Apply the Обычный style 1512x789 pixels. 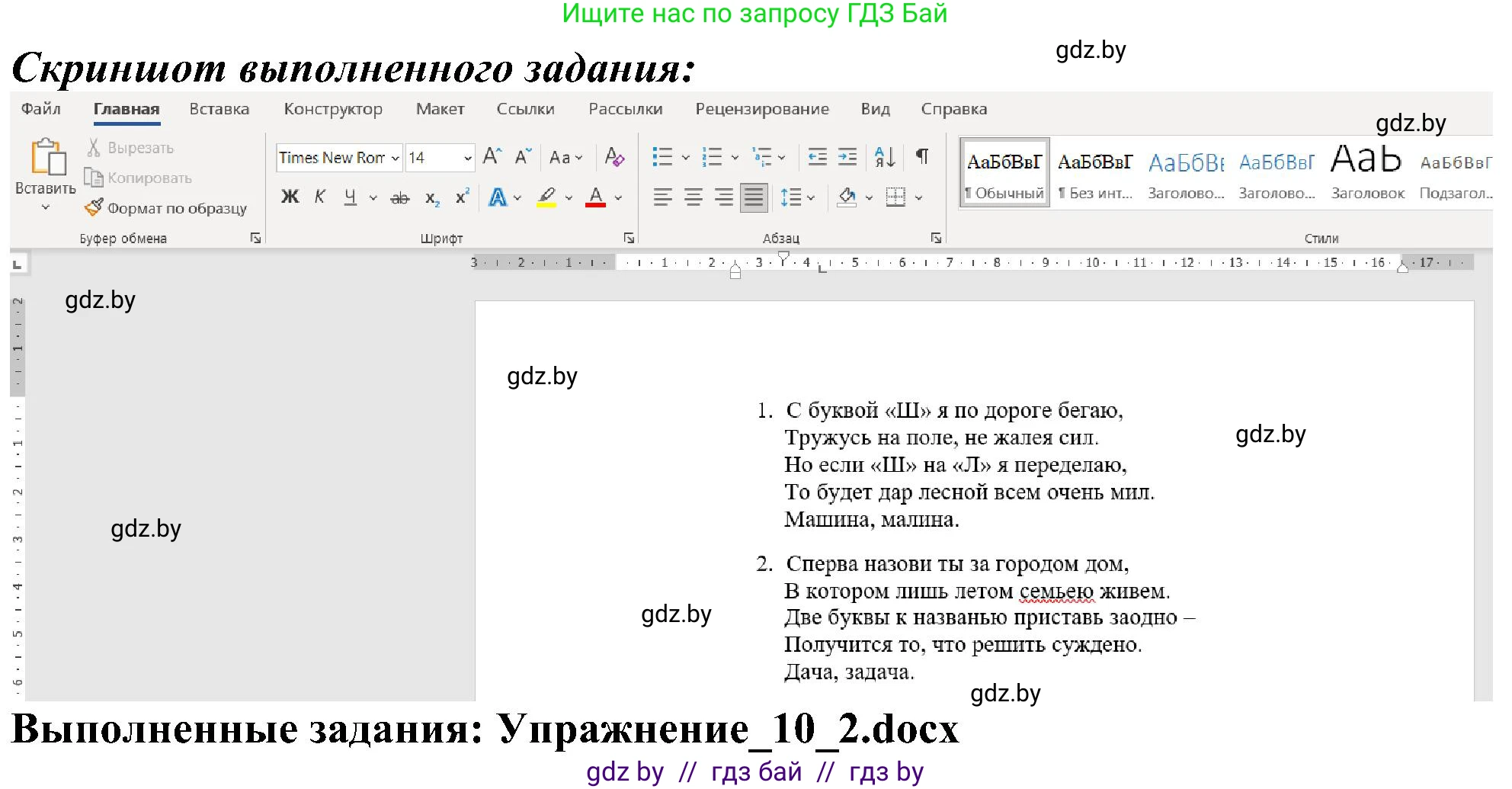(1004, 172)
